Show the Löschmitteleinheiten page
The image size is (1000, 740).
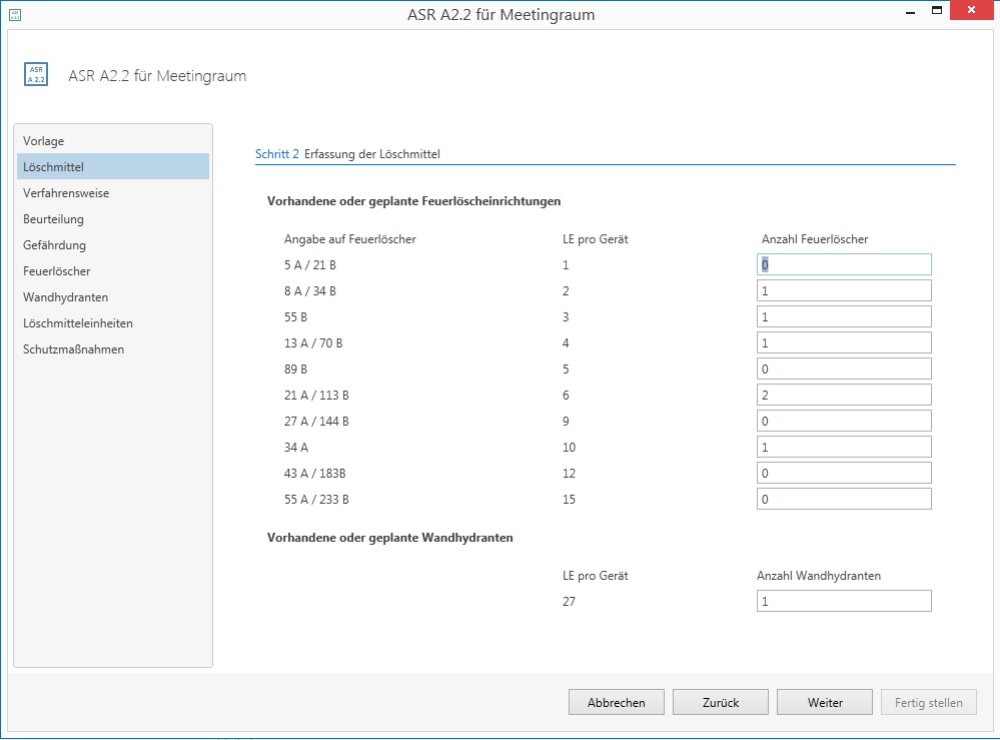point(78,323)
